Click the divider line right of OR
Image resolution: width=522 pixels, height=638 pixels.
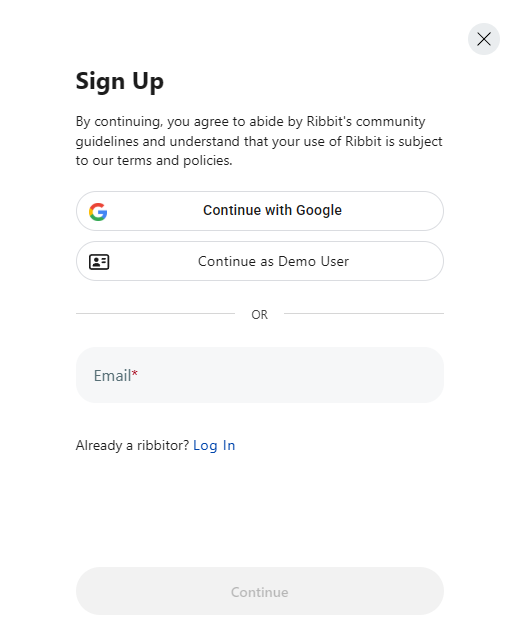[x=364, y=313]
